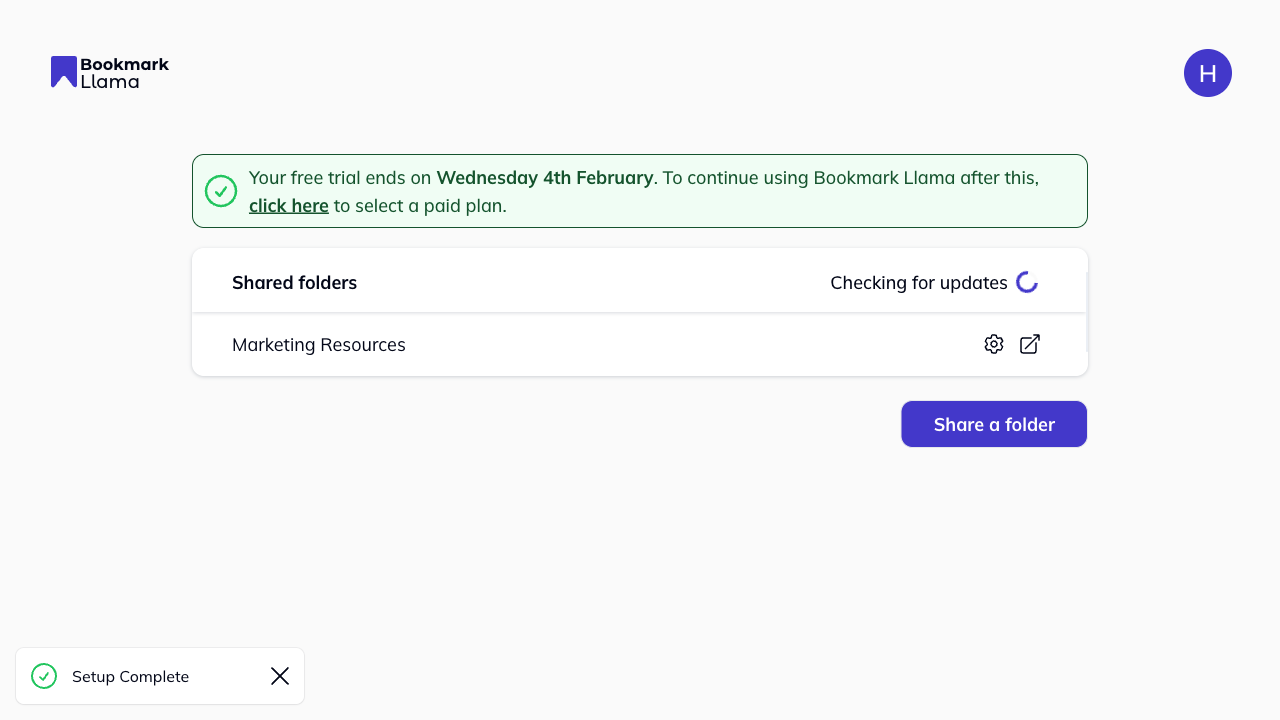Dismiss the Setup Complete notification
Image resolution: width=1280 pixels, height=720 pixels.
click(x=280, y=676)
